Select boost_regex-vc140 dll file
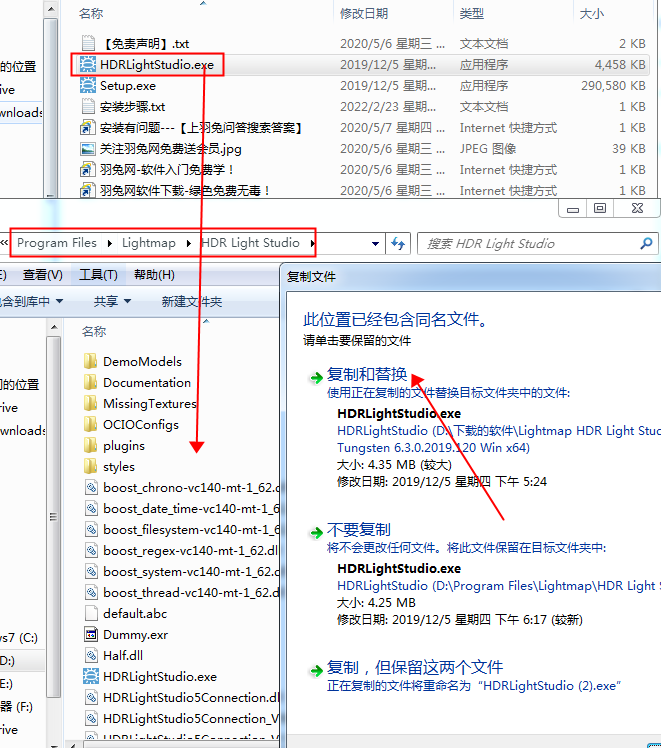 tap(190, 551)
